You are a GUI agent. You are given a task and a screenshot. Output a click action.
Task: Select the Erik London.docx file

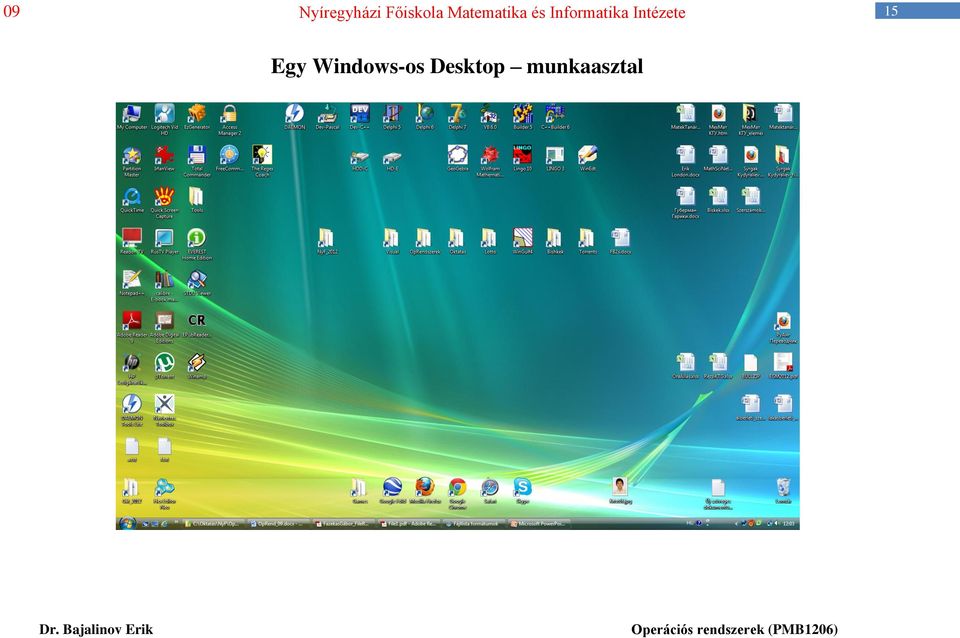685,161
